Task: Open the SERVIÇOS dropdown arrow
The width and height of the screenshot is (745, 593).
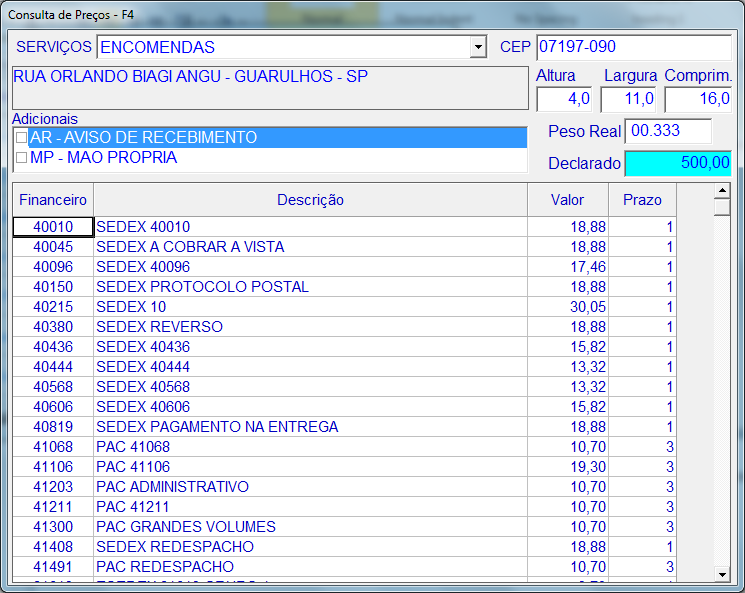Action: (478, 47)
